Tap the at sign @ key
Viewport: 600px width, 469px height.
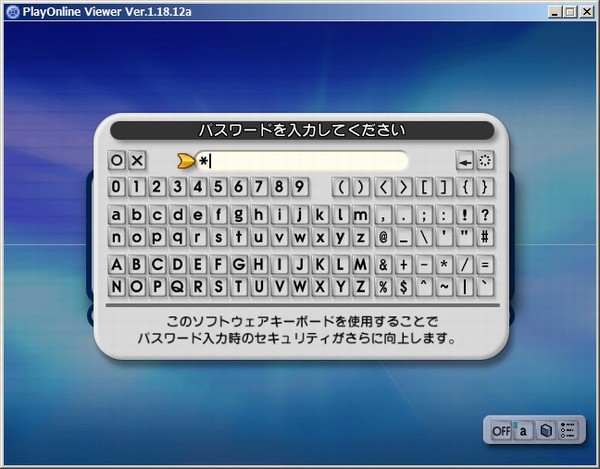coord(383,237)
